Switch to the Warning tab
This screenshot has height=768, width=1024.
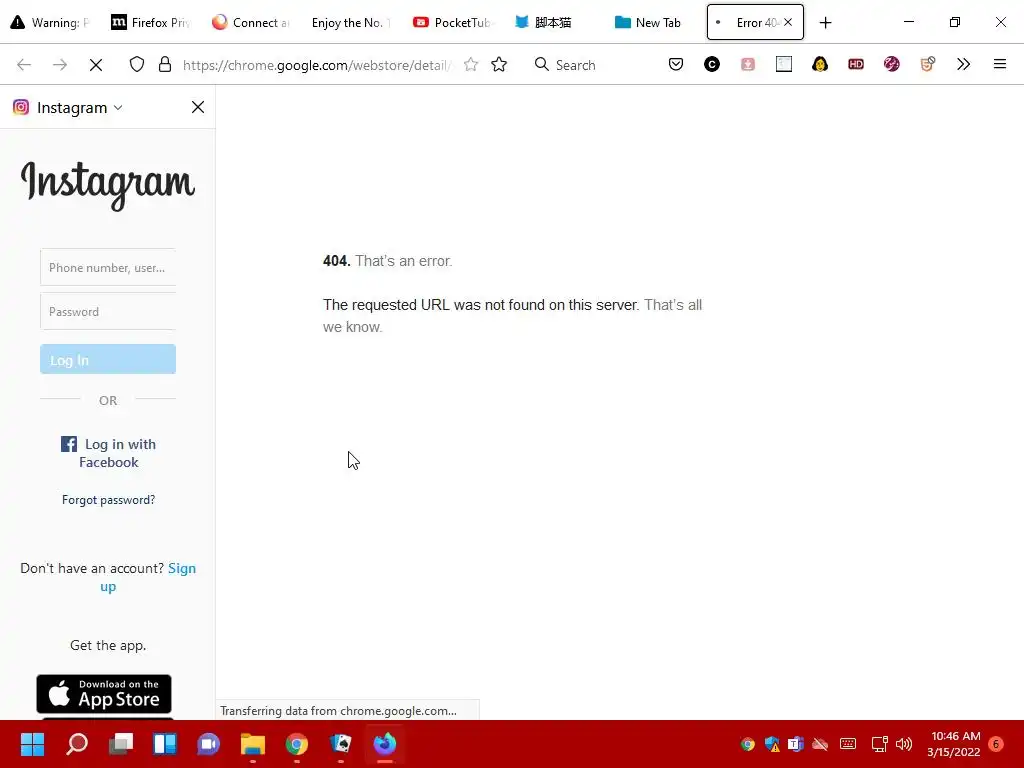coord(50,22)
